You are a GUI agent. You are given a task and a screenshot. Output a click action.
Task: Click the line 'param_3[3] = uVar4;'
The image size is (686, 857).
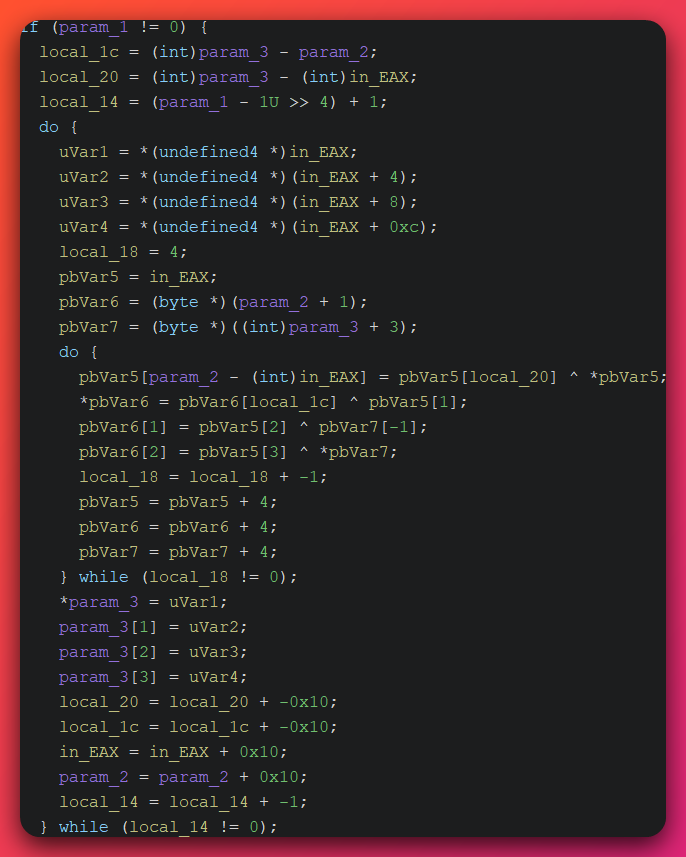(x=153, y=677)
